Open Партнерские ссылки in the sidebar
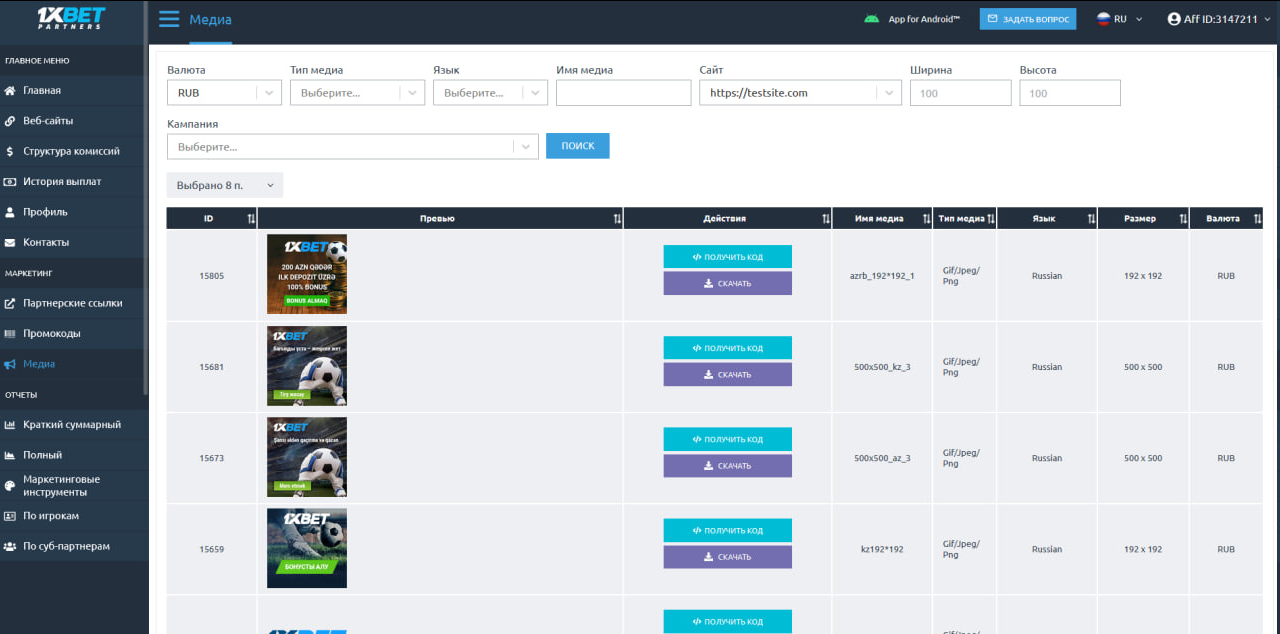Image resolution: width=1280 pixels, height=634 pixels. click(72, 303)
